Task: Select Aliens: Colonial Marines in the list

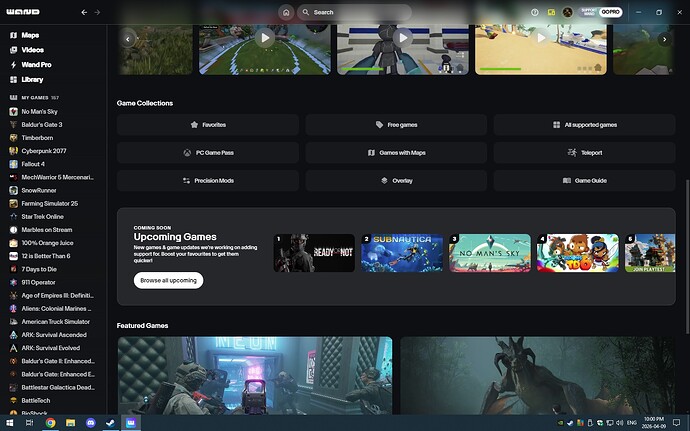Action: 56,309
